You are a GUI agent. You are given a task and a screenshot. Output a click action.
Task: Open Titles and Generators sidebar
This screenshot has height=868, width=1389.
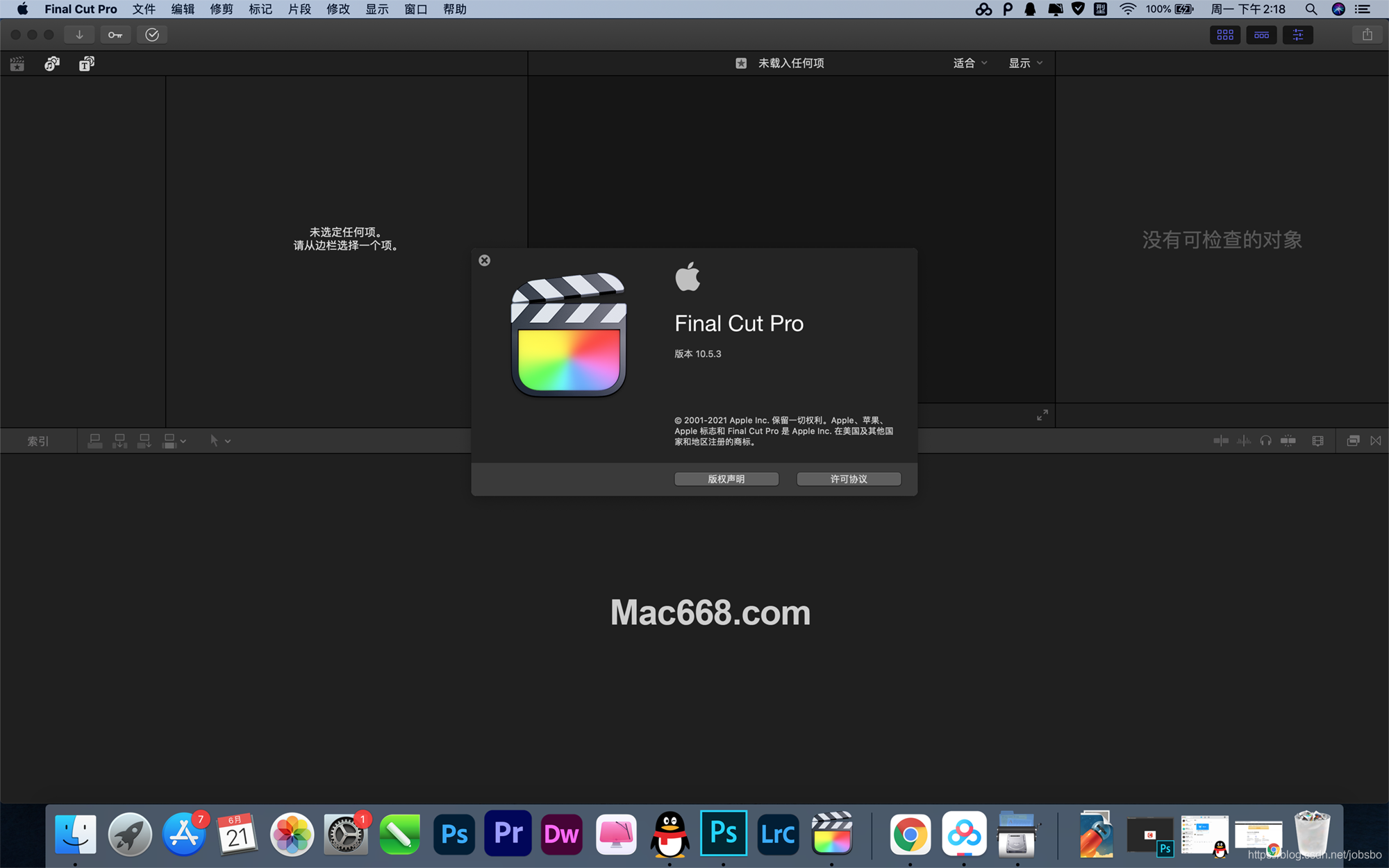point(86,64)
